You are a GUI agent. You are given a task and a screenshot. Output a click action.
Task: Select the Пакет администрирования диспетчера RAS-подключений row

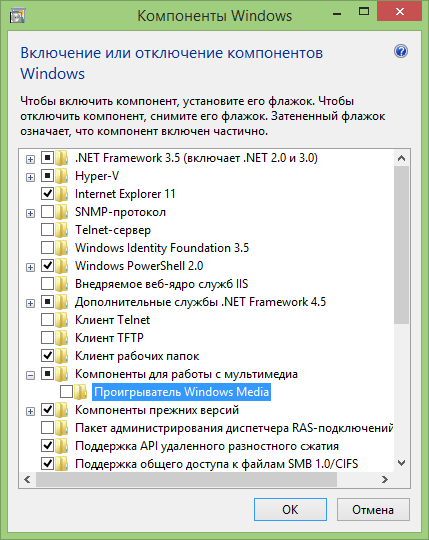[234, 428]
